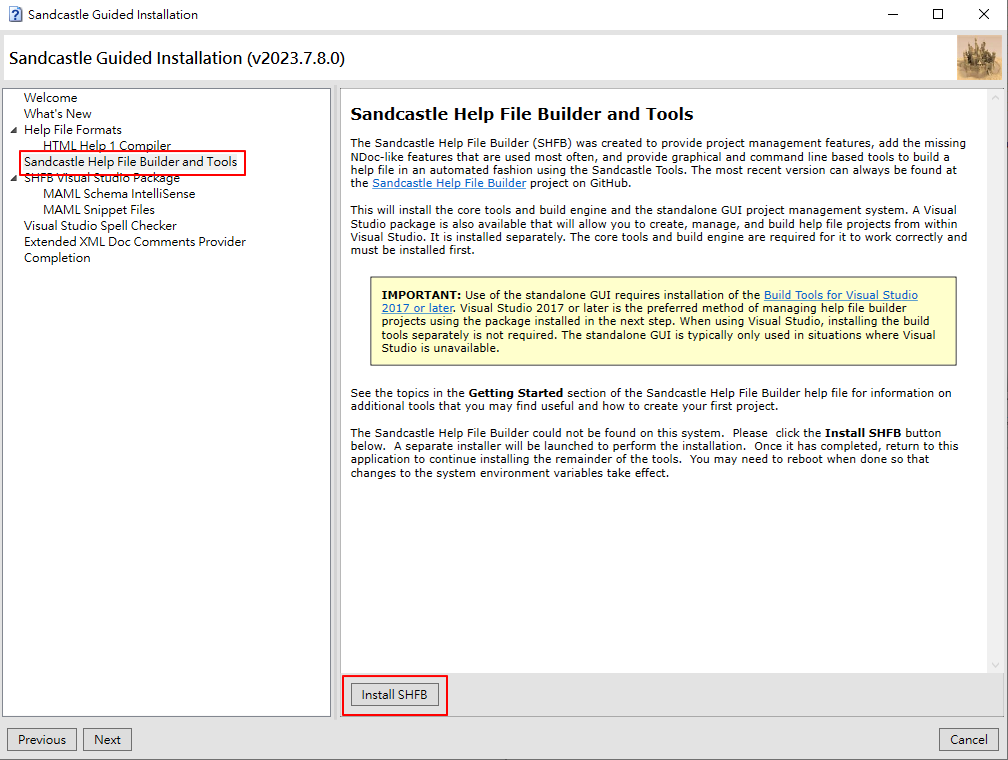Open the What's New page
Viewport: 1008px width, 760px height.
coord(58,114)
